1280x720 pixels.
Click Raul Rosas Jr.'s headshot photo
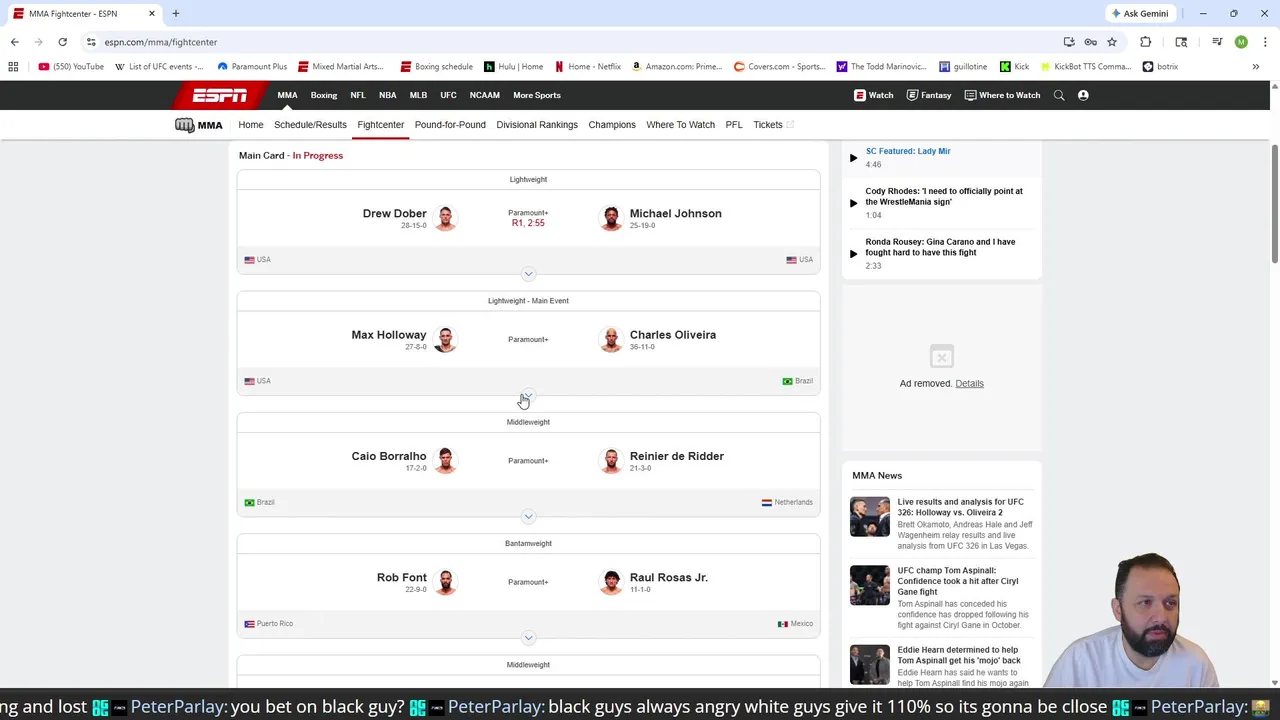pos(611,581)
